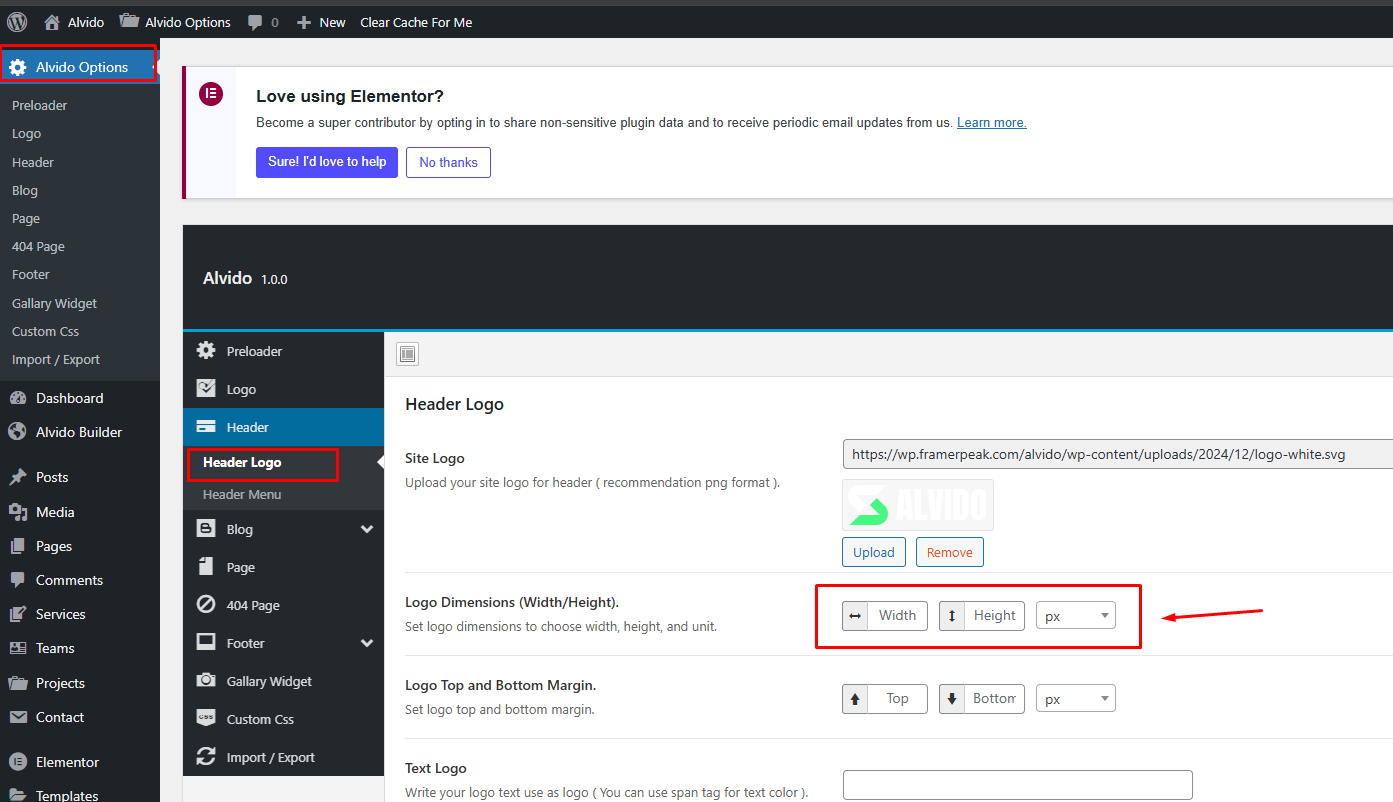Click the Custom Css icon in options panel

click(x=206, y=719)
